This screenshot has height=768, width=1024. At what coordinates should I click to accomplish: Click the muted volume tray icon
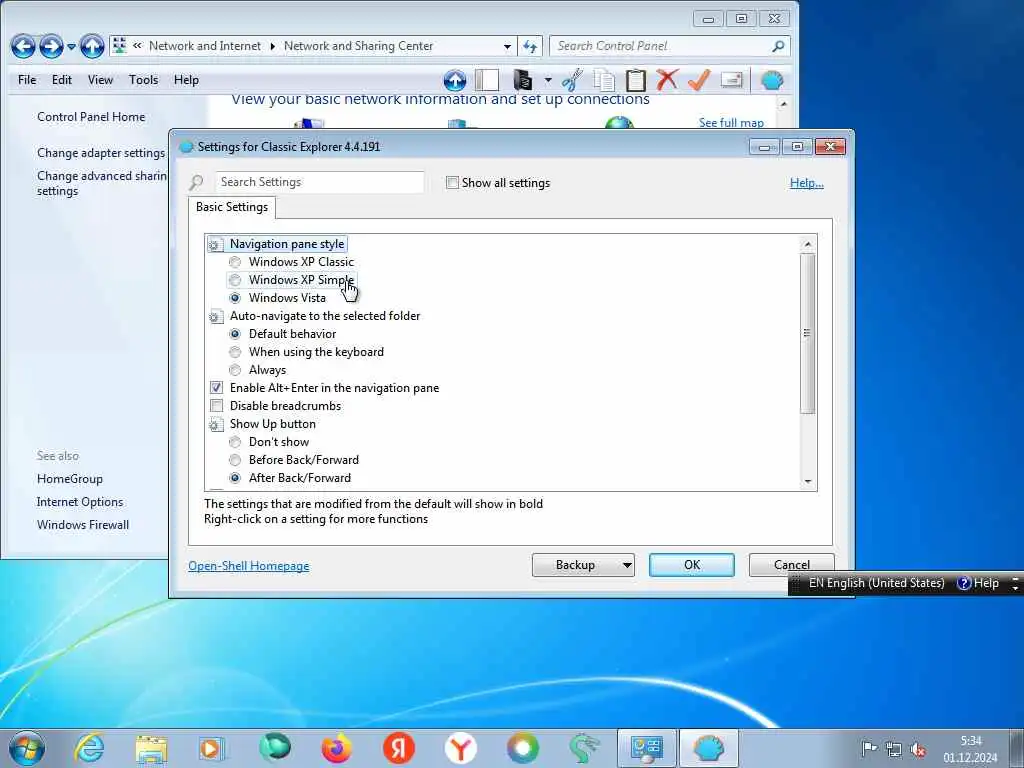tap(918, 749)
